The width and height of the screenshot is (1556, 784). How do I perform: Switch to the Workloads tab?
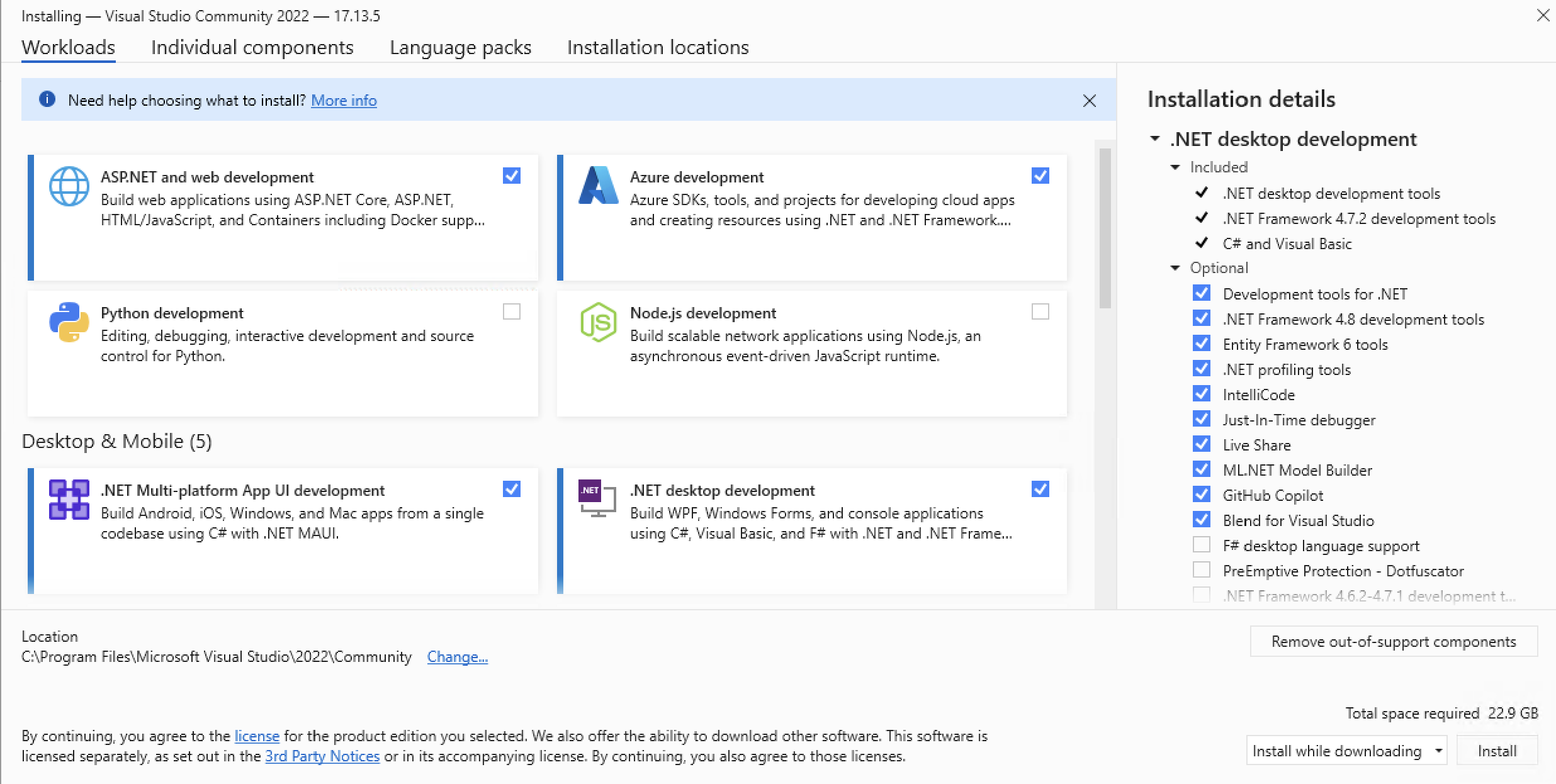(x=69, y=48)
